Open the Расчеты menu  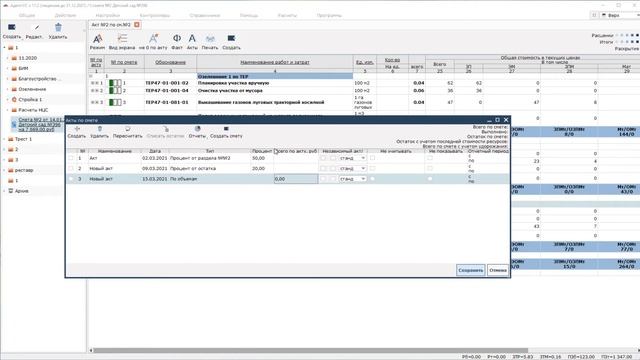287,16
